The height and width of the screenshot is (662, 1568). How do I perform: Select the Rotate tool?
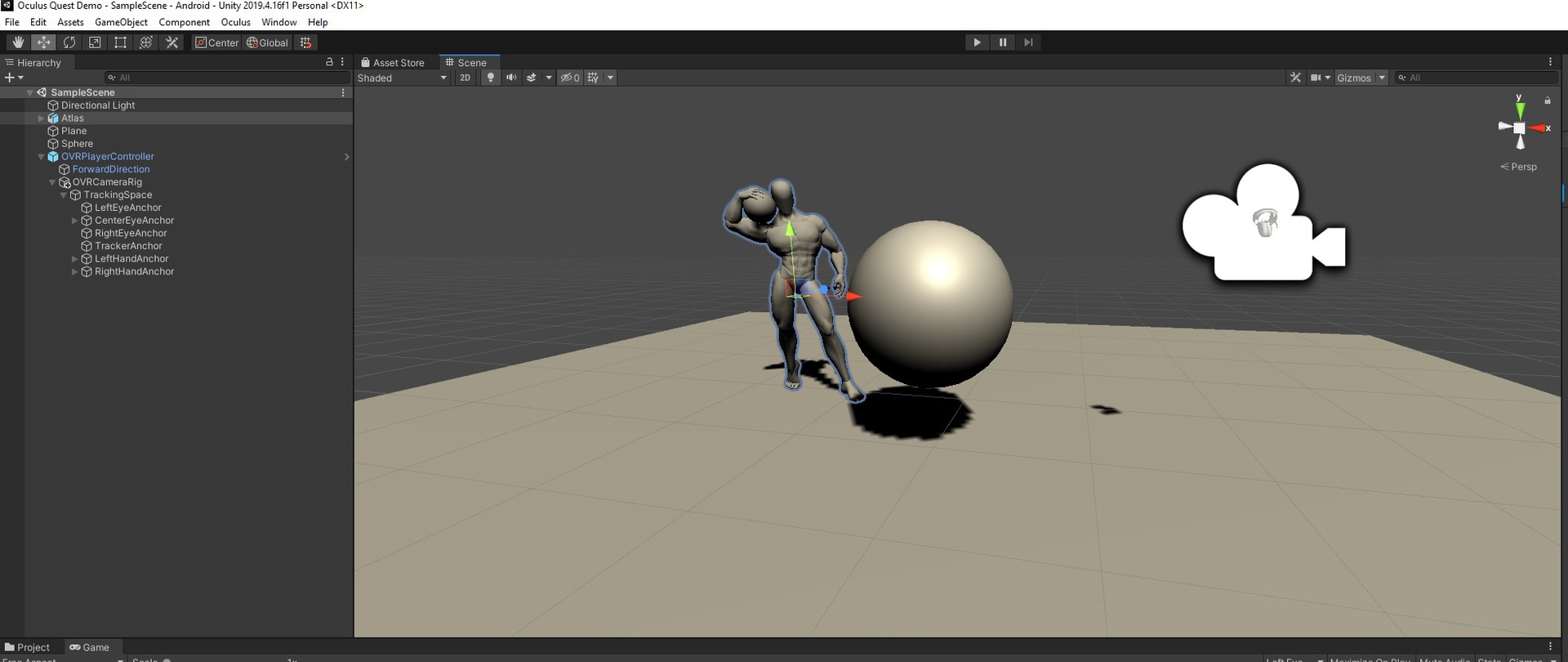coord(69,42)
